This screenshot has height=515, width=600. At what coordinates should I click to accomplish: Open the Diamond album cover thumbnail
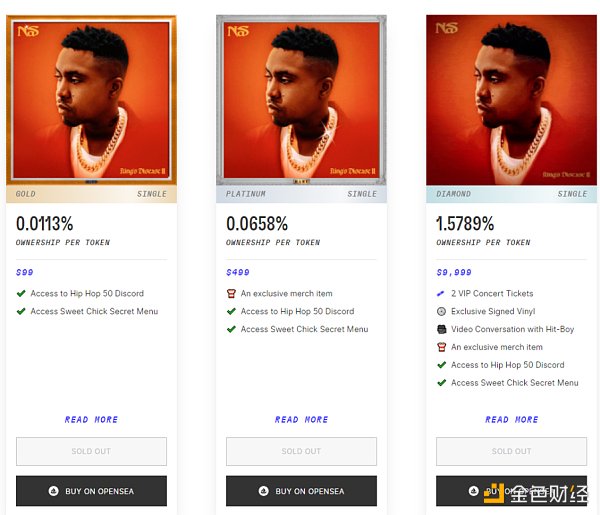(x=511, y=99)
